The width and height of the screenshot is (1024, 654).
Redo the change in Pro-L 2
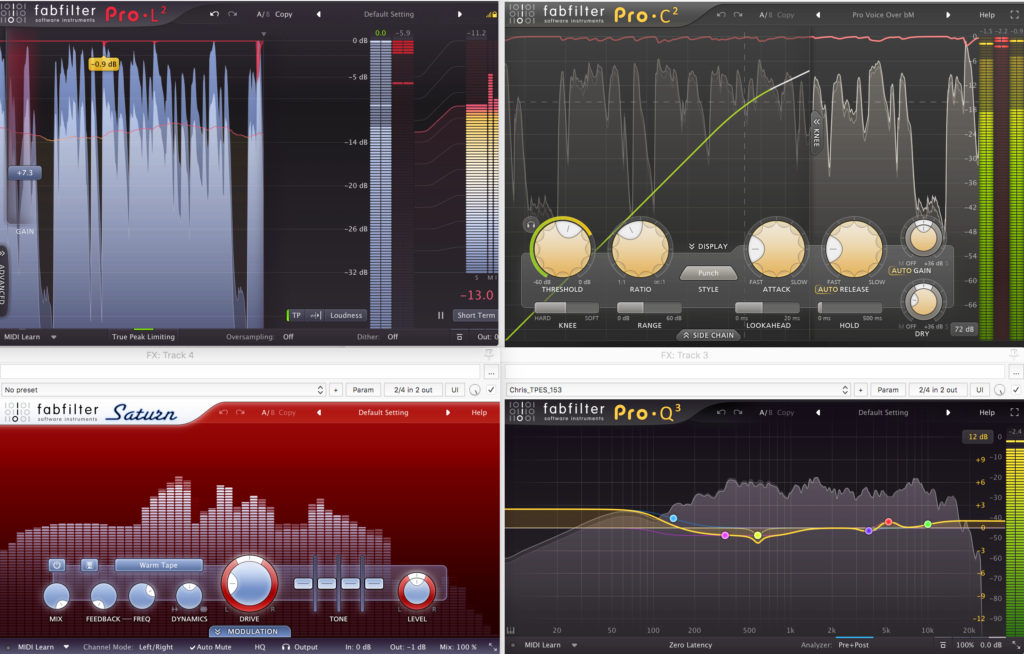click(232, 14)
